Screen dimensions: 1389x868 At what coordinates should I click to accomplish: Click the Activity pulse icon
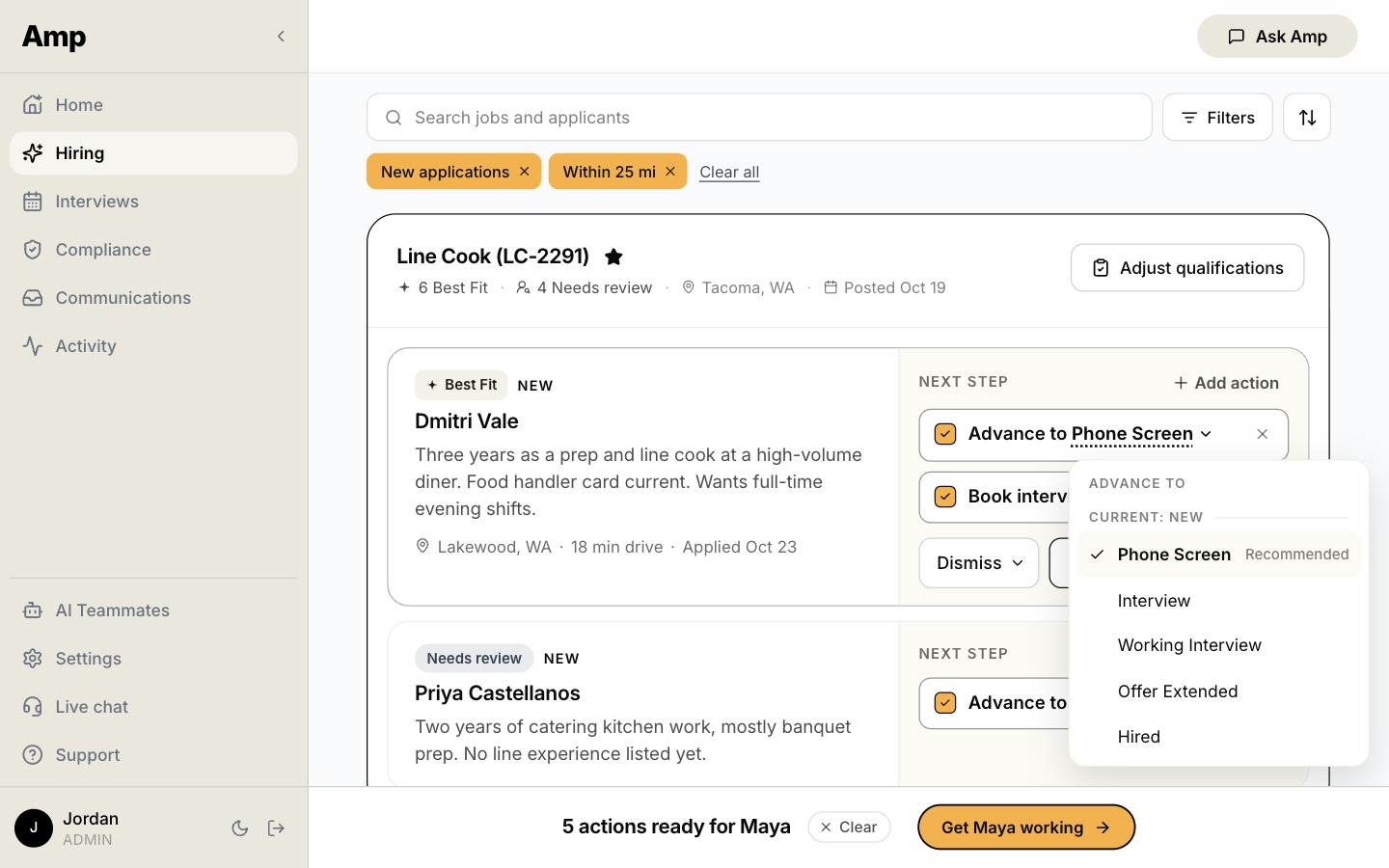click(33, 346)
